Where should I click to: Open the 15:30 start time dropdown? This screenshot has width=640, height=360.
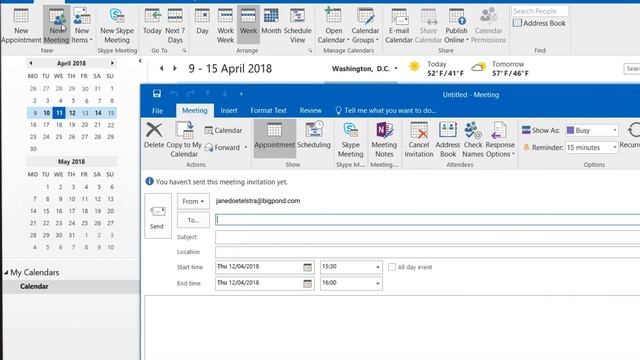point(378,267)
